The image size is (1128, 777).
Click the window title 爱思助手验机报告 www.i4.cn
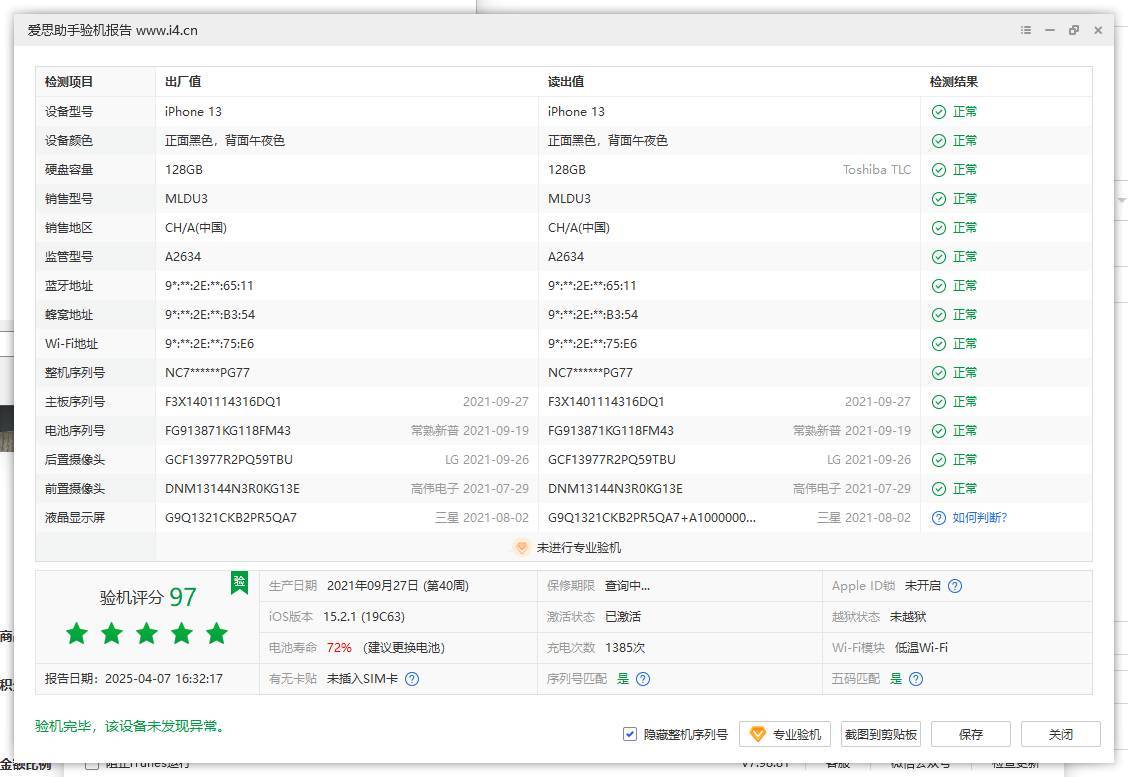112,30
